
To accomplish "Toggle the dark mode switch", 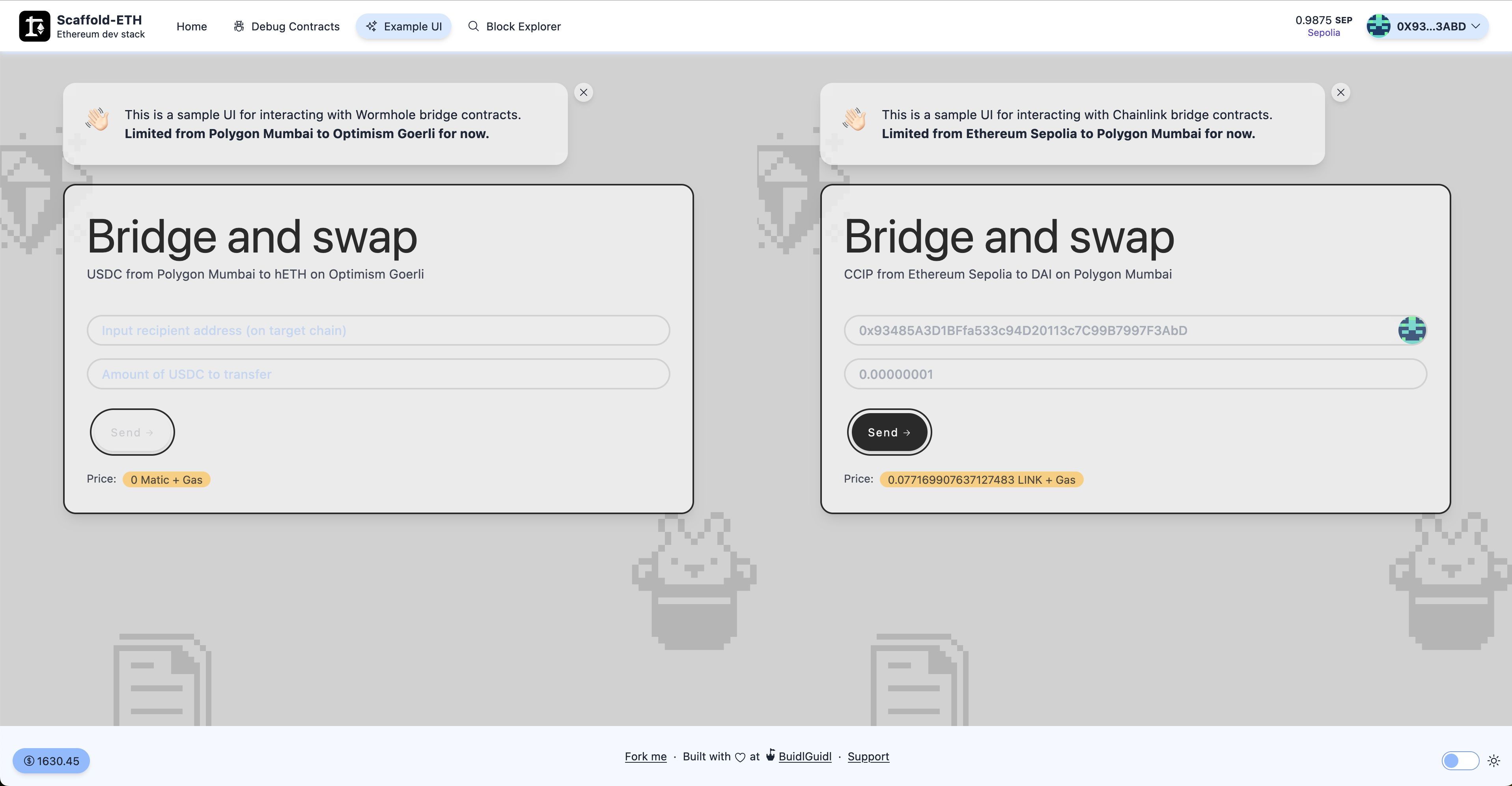I will click(x=1460, y=761).
